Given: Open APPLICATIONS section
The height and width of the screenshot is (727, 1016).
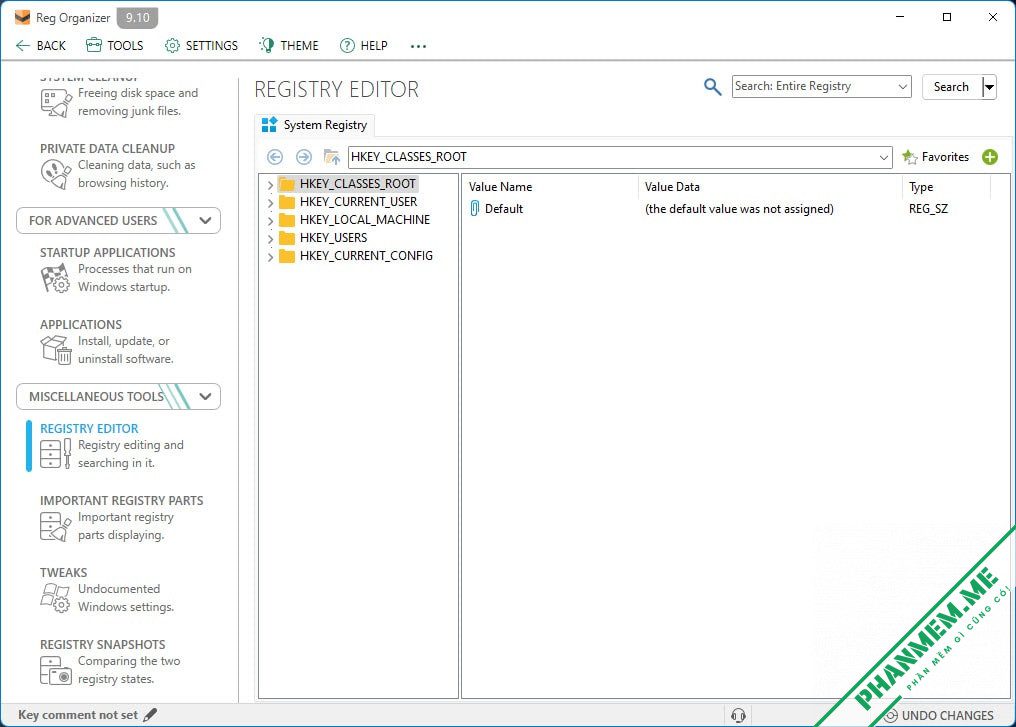Looking at the screenshot, I should coord(81,325).
